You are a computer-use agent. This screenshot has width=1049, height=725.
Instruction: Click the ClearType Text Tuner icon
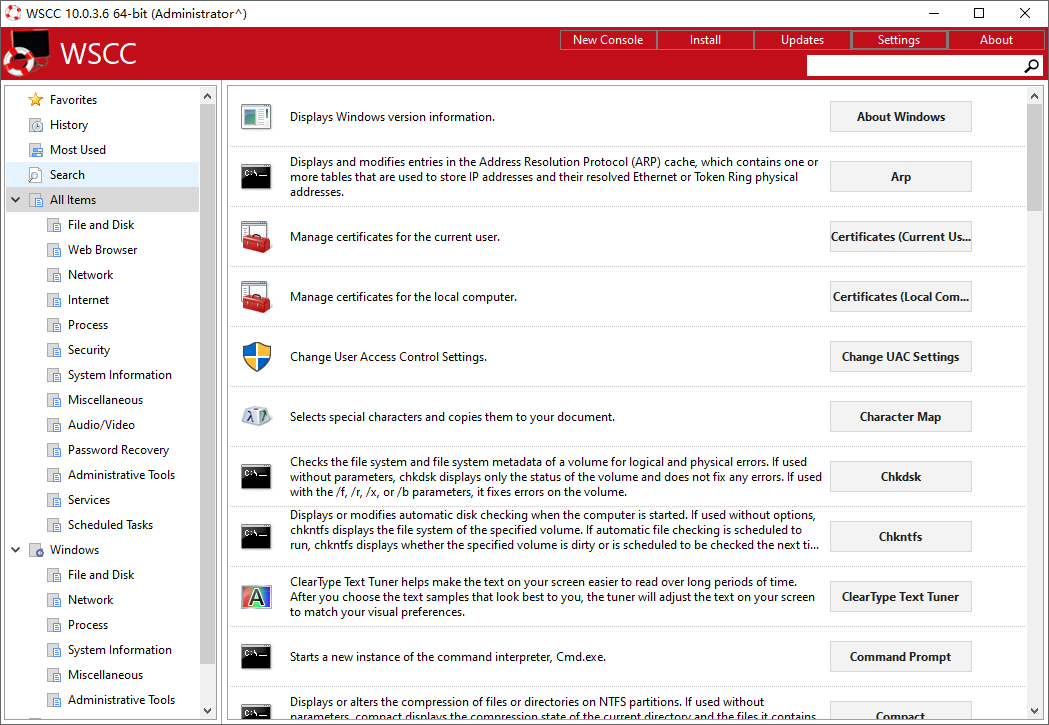pyautogui.click(x=256, y=597)
